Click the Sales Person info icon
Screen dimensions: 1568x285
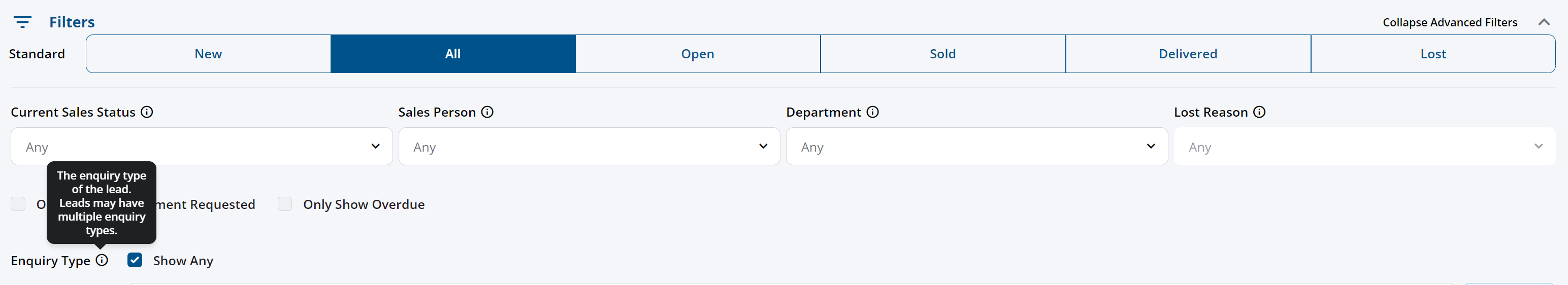(x=487, y=113)
